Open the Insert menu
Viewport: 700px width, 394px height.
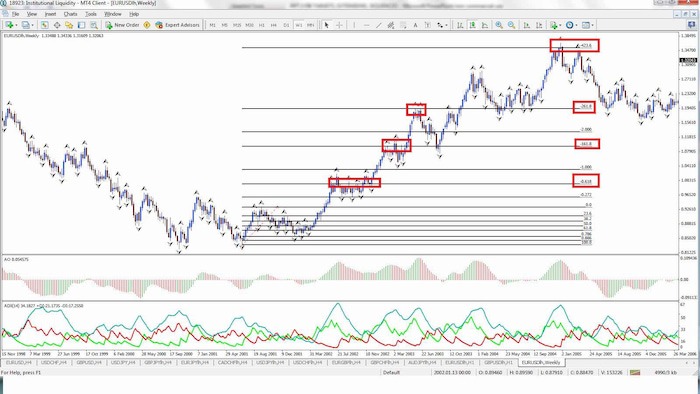coord(50,14)
